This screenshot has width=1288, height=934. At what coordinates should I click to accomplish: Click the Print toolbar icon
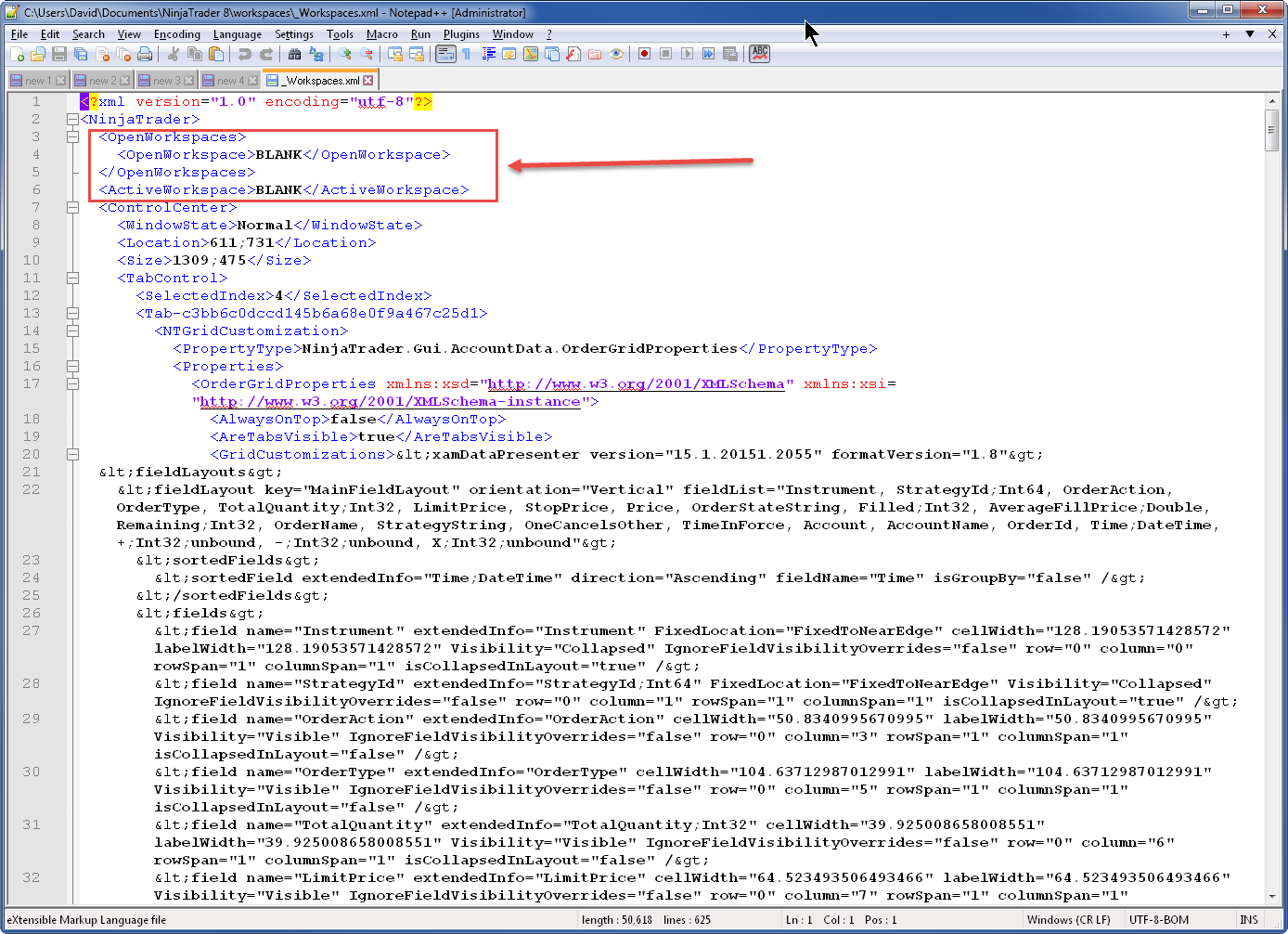click(145, 54)
